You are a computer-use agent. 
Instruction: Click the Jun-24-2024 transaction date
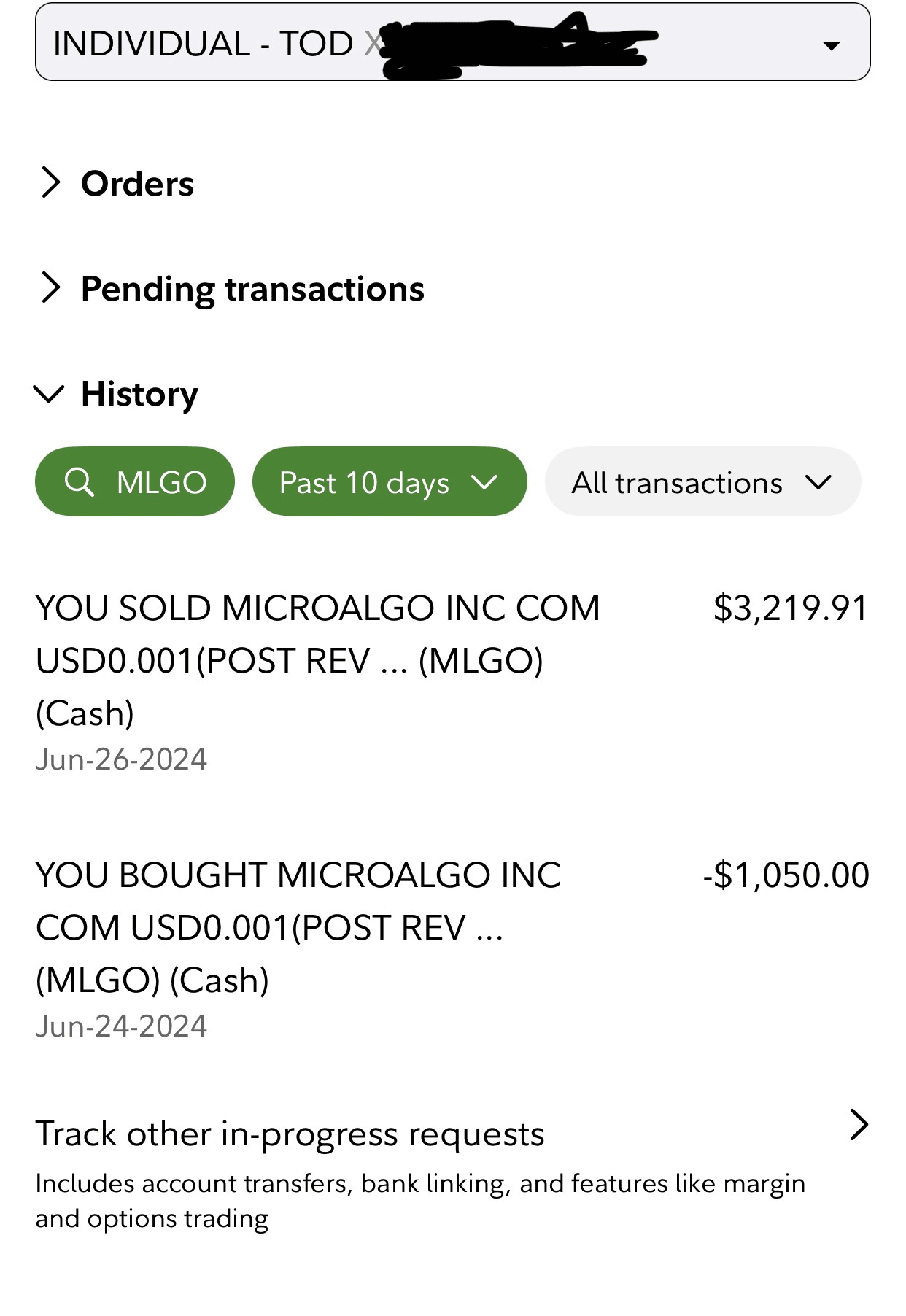[x=121, y=1026]
